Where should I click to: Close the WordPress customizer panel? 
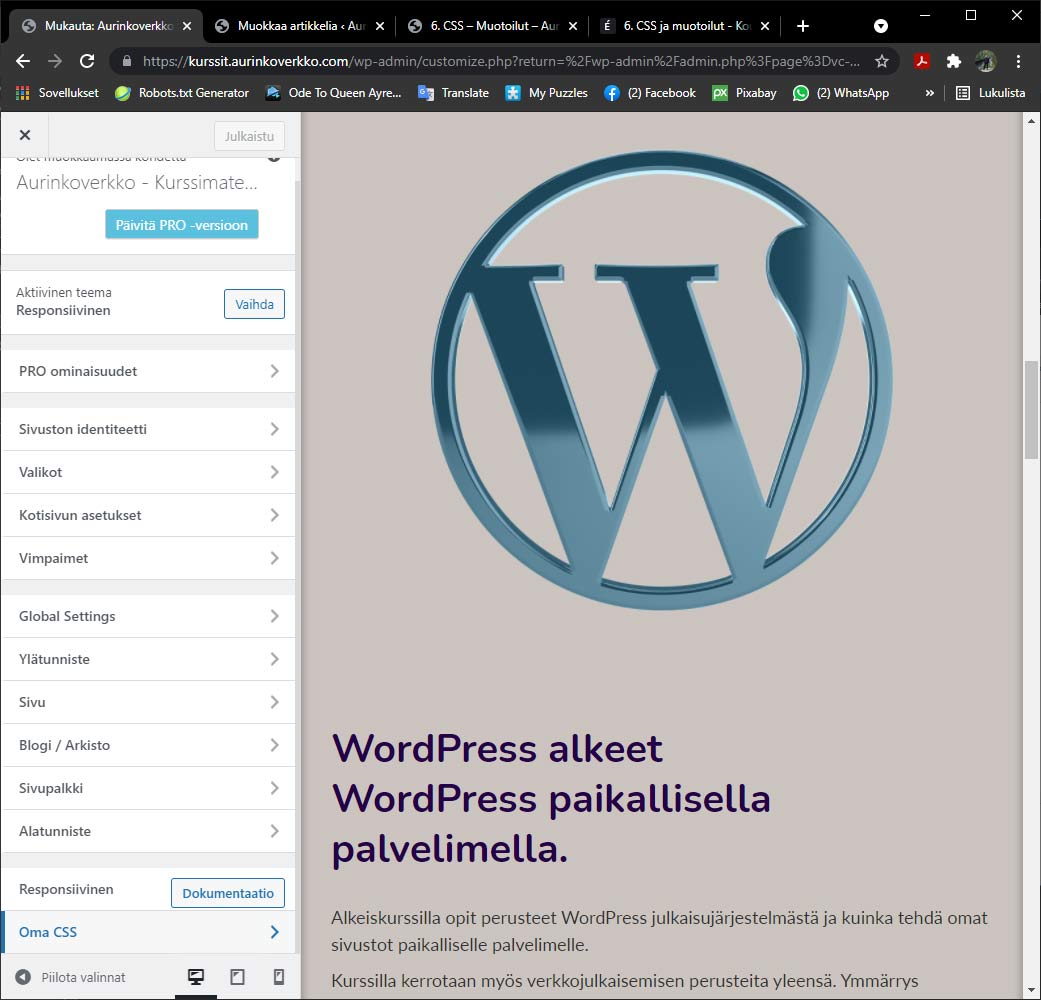(25, 135)
